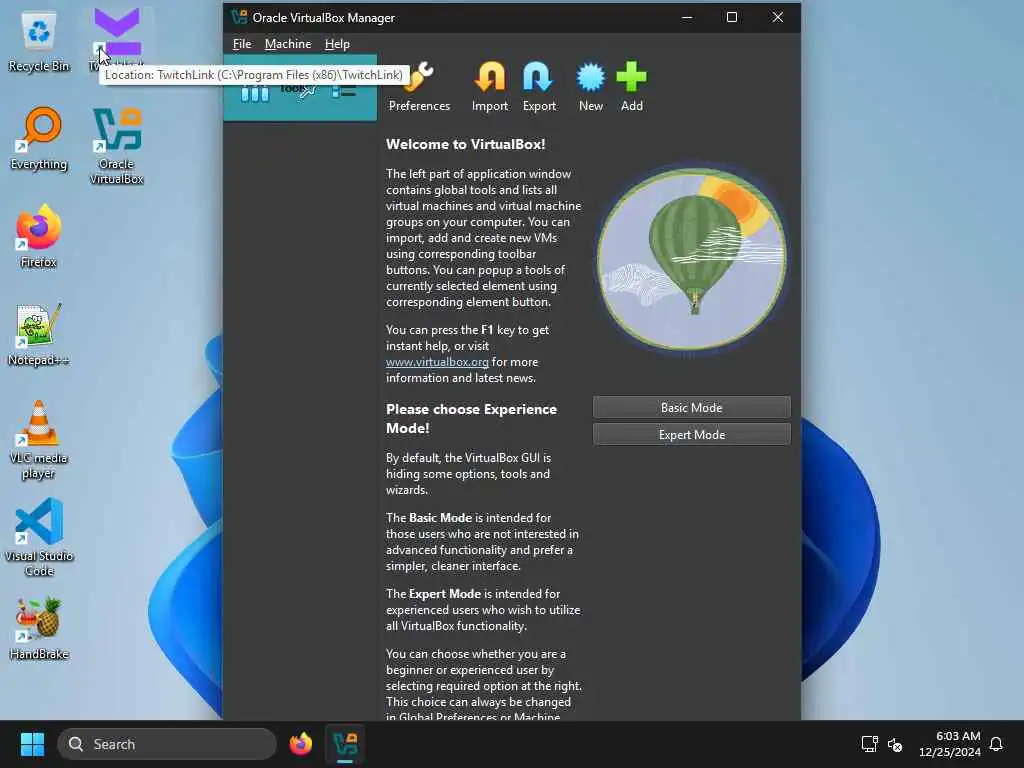
Task: Select the Oracle VirtualBox desktop shortcut
Action: pyautogui.click(x=116, y=146)
